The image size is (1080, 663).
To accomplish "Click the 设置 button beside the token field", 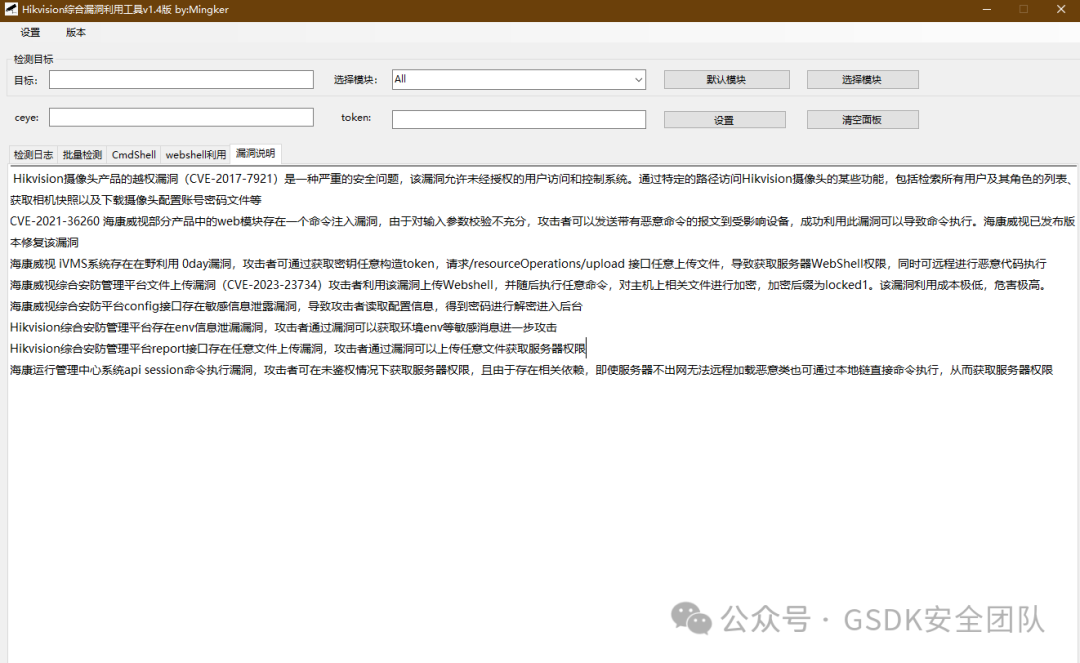I will tap(725, 120).
